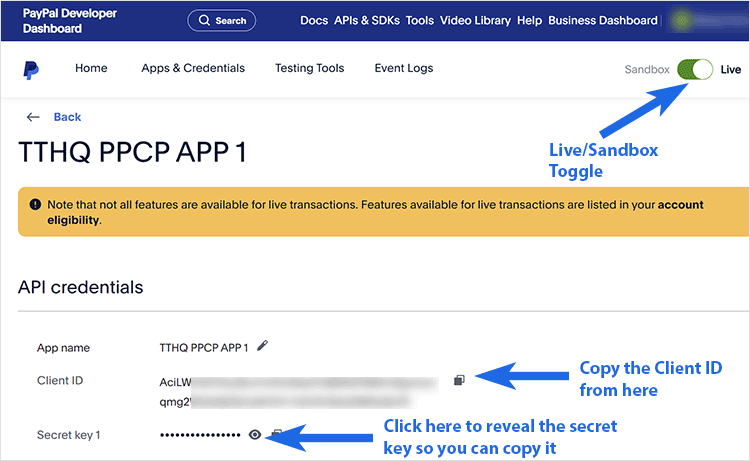Click the App name value TTHQ PPCP APP 1
750x461 pixels.
click(204, 348)
